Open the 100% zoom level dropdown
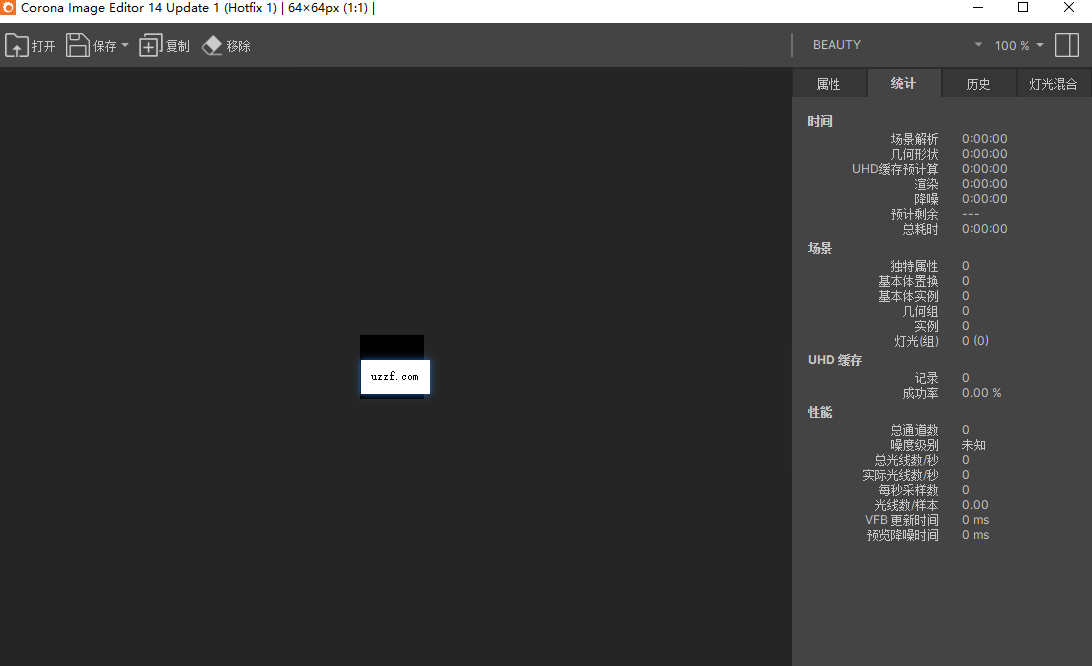 (1016, 44)
